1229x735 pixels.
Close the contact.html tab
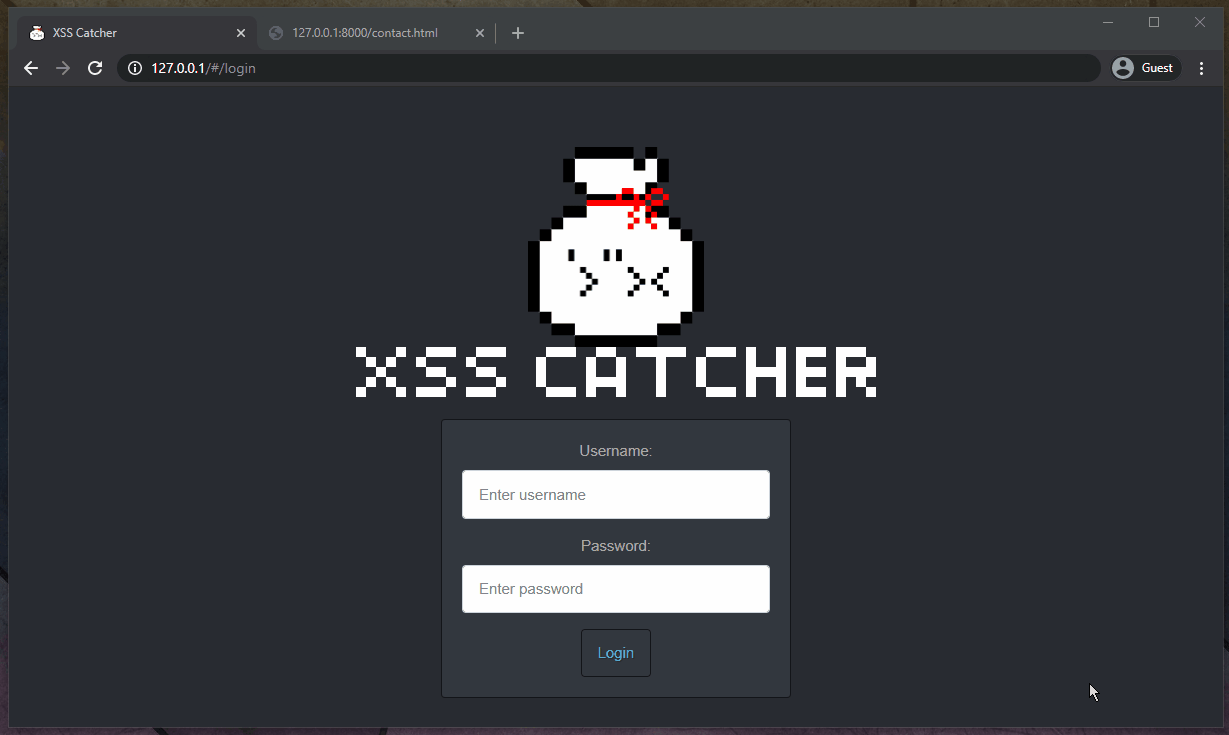(x=480, y=33)
